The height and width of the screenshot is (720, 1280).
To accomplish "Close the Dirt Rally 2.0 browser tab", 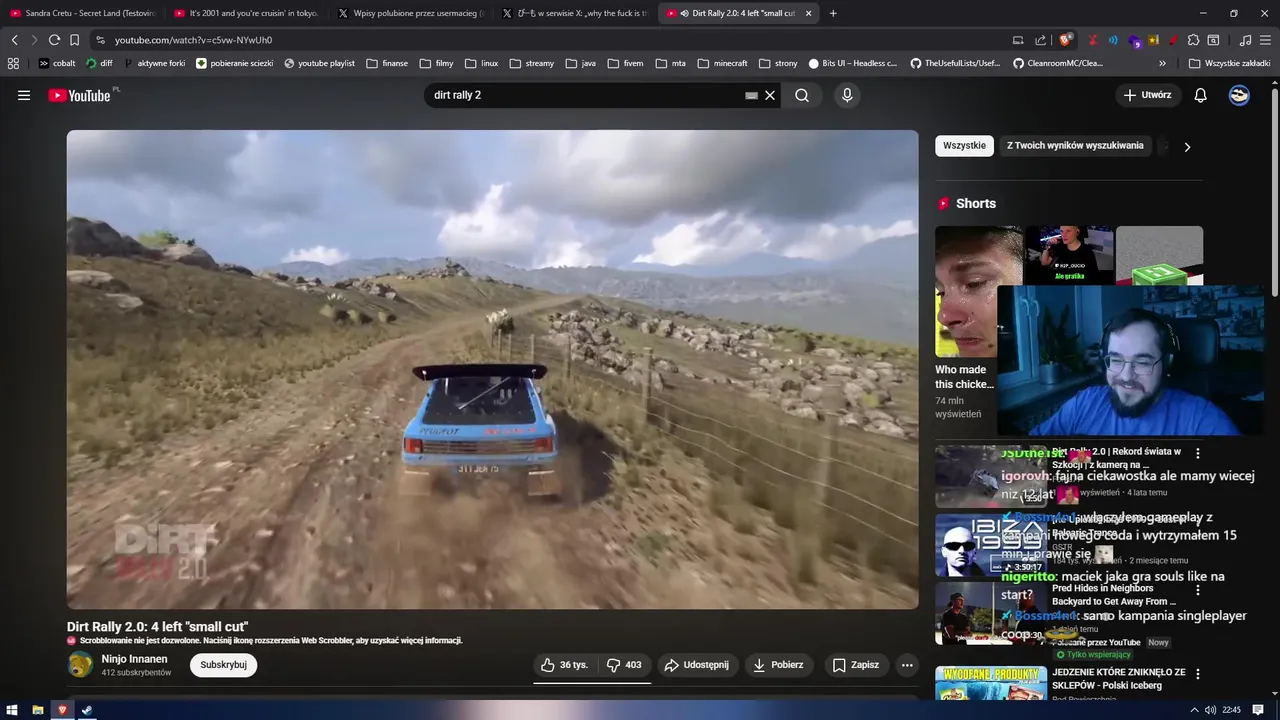I will tap(808, 13).
